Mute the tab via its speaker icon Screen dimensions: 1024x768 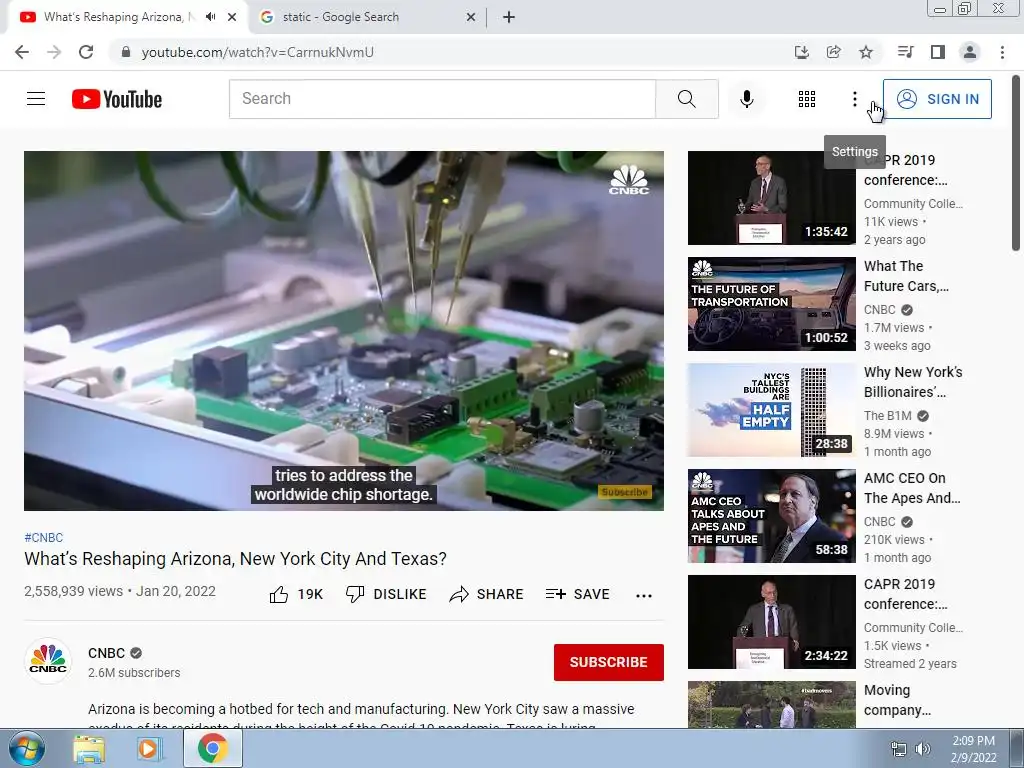(x=210, y=17)
